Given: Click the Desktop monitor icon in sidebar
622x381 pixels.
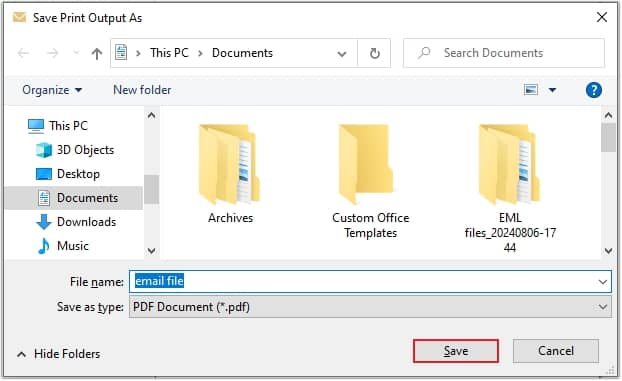Looking at the screenshot, I should 44,174.
